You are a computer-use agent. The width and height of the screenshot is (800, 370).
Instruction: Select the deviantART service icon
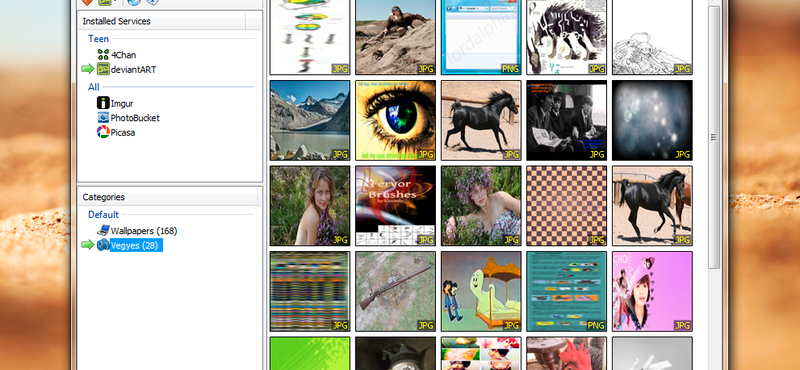[x=103, y=69]
